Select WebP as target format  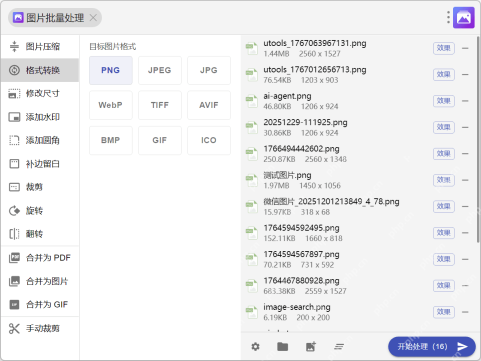coord(111,105)
